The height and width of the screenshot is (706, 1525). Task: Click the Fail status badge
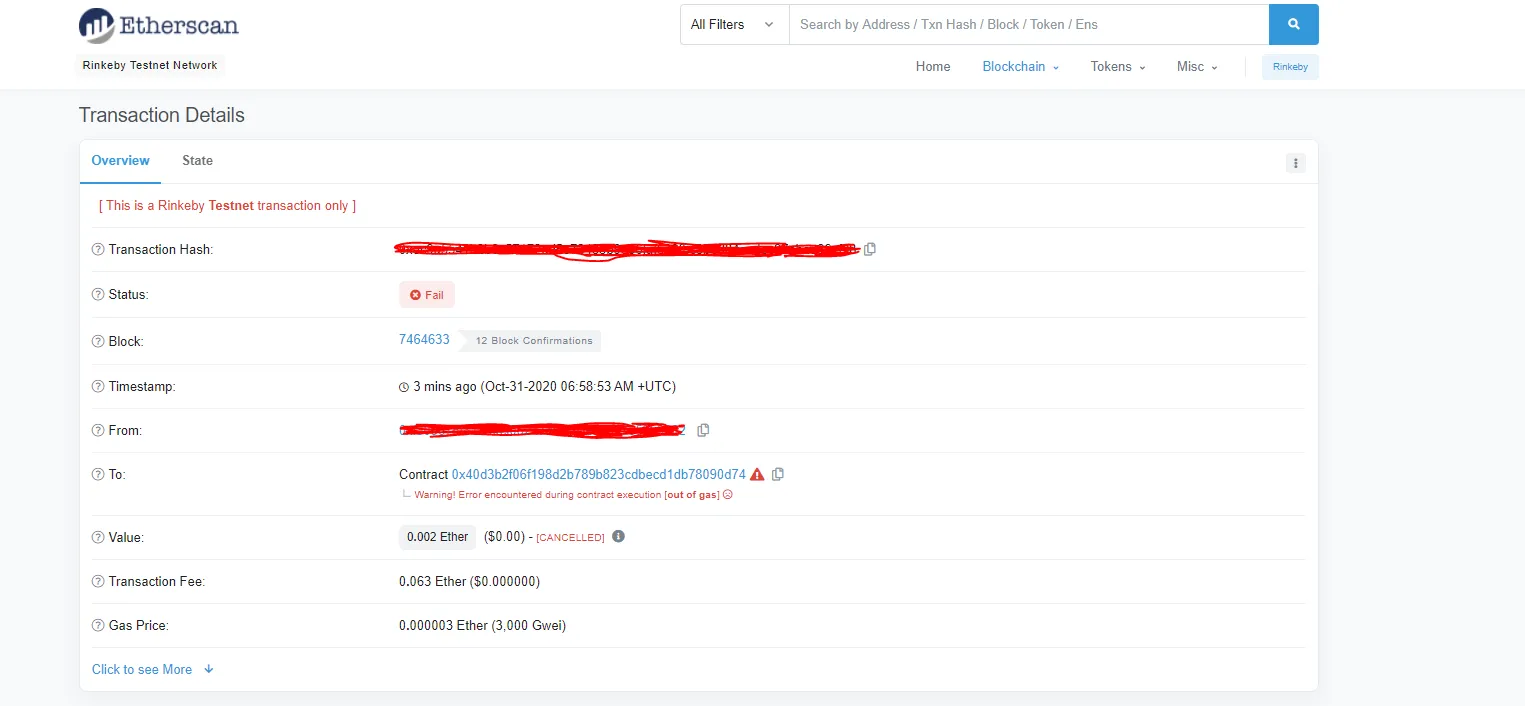[427, 295]
